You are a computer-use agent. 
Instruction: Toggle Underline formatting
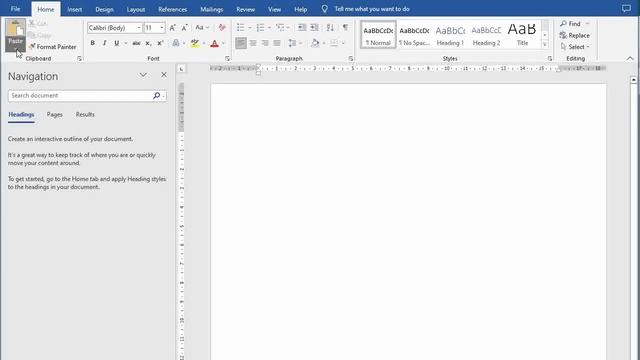pos(117,43)
